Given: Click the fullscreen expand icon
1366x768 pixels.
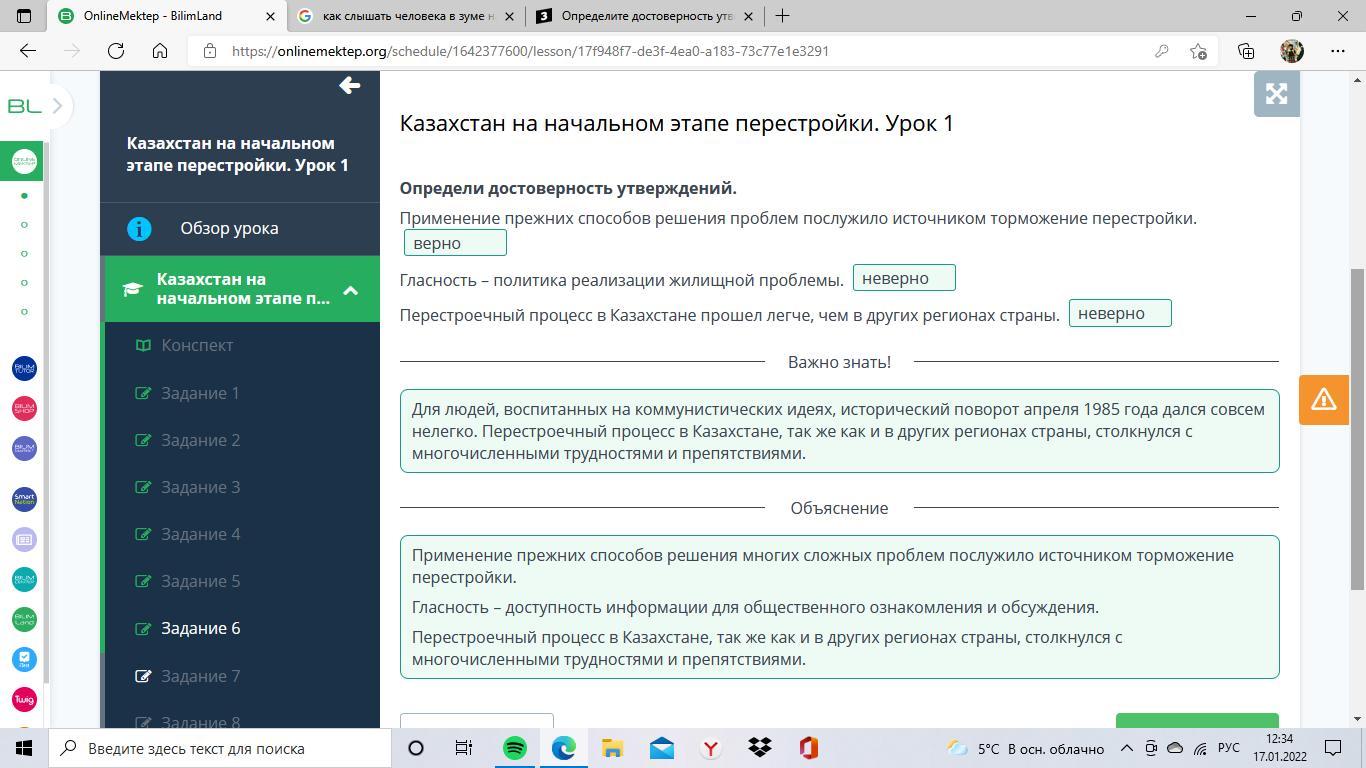Looking at the screenshot, I should coord(1276,94).
